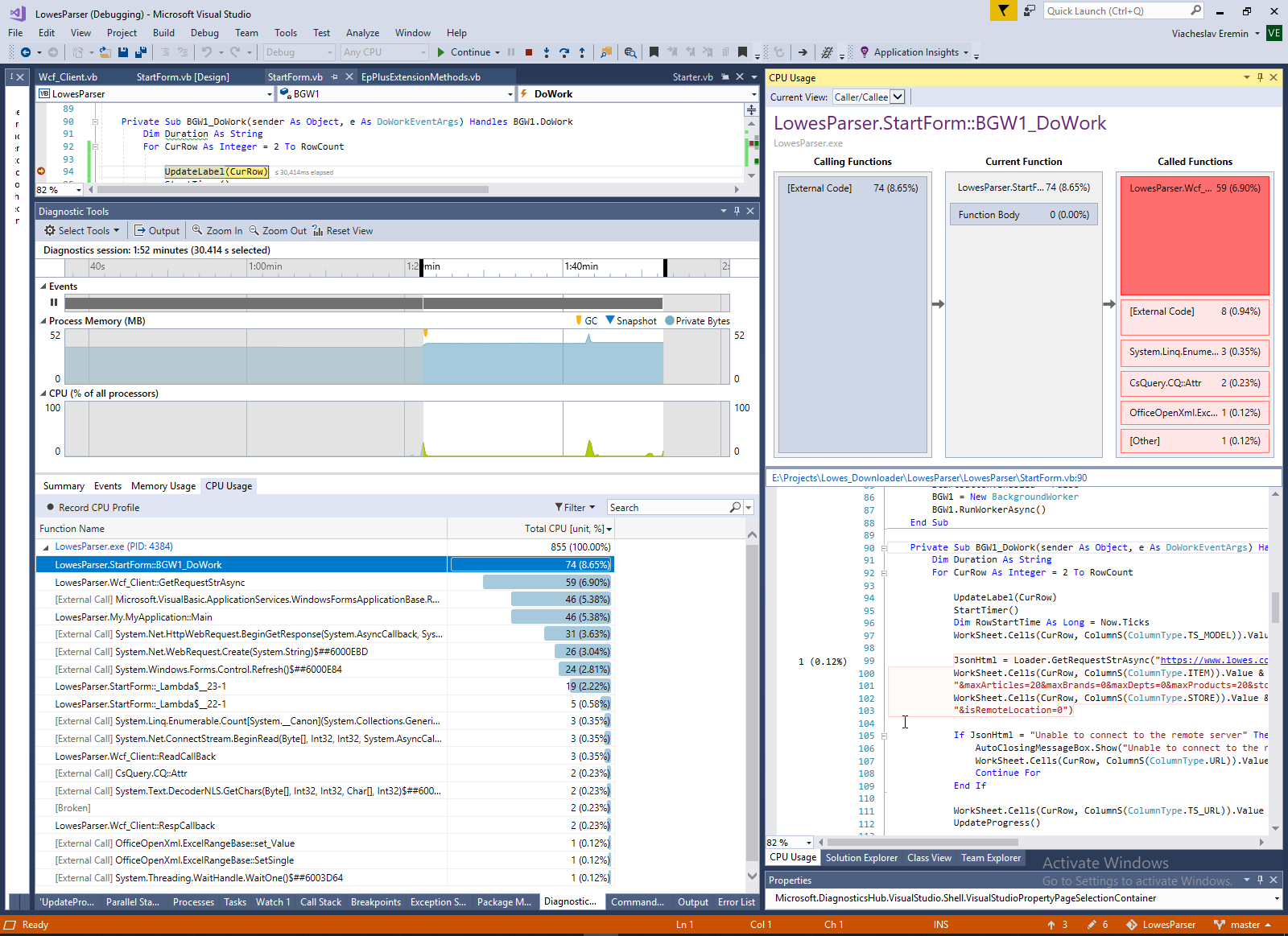
Task: Click Zoom In on the diagnostics timeline
Action: click(x=217, y=231)
